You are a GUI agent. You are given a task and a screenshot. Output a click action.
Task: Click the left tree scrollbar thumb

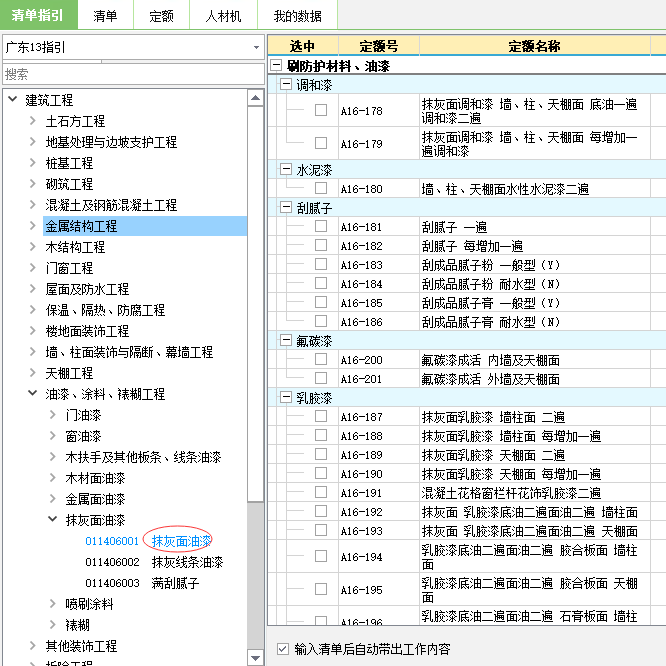256,303
